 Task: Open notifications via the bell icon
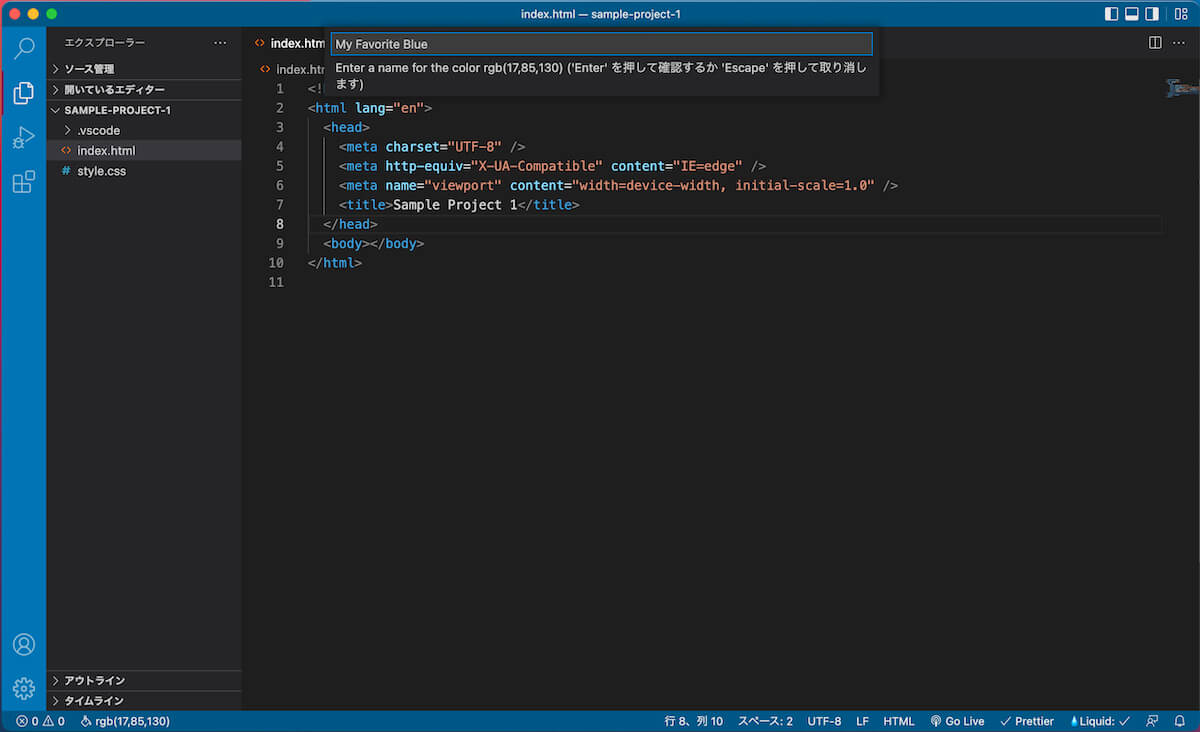click(1179, 720)
